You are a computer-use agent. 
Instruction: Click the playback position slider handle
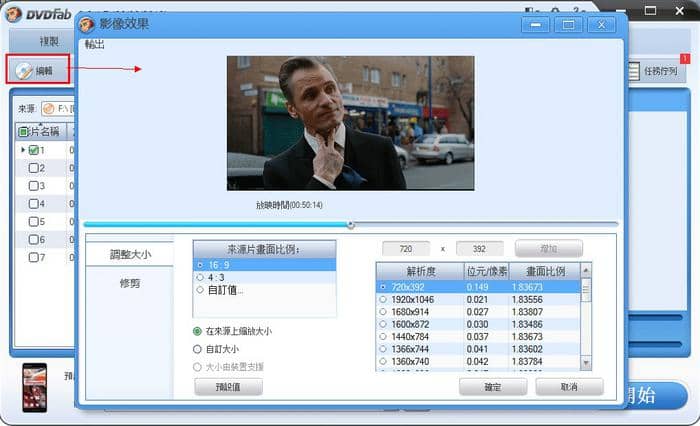click(x=351, y=224)
